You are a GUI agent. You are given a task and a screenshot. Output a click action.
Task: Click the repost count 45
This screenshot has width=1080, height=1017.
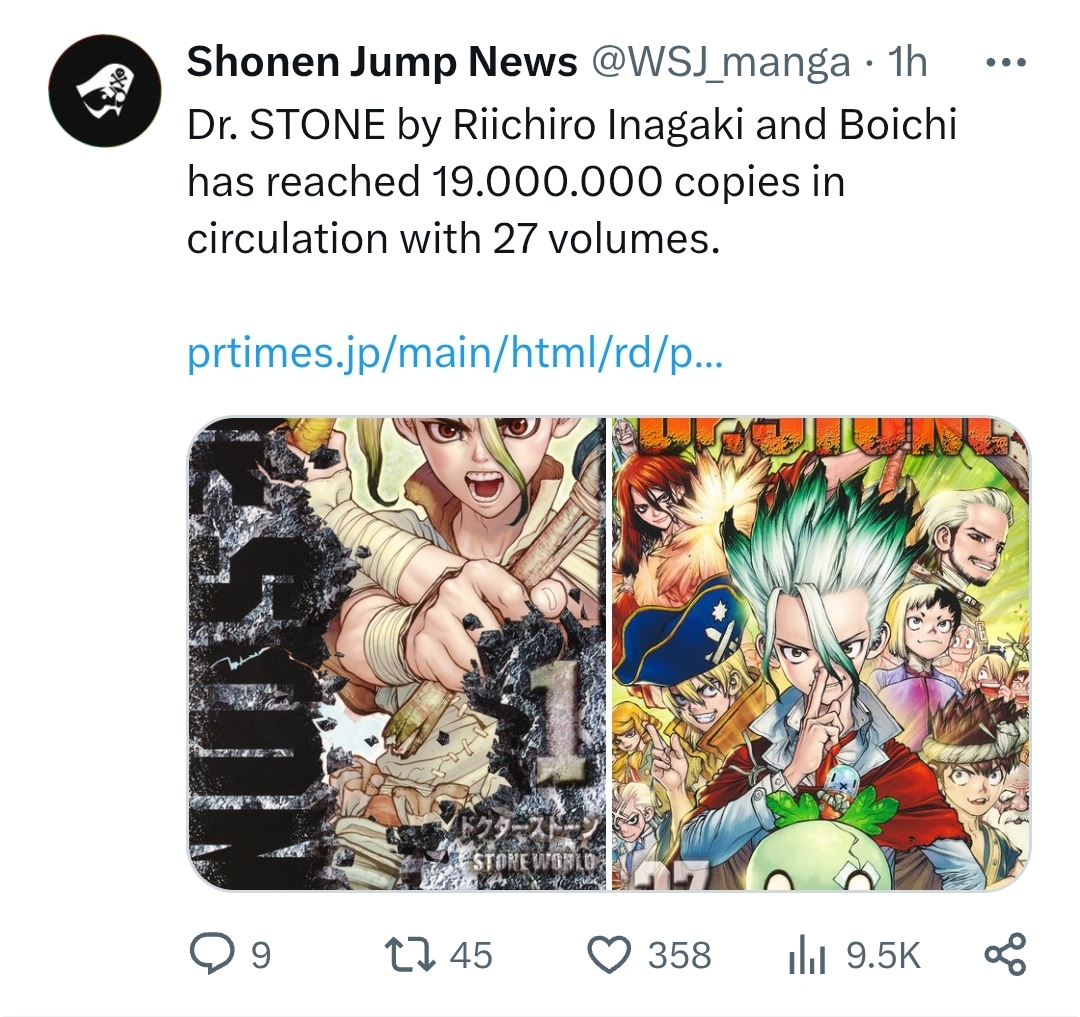(x=471, y=956)
